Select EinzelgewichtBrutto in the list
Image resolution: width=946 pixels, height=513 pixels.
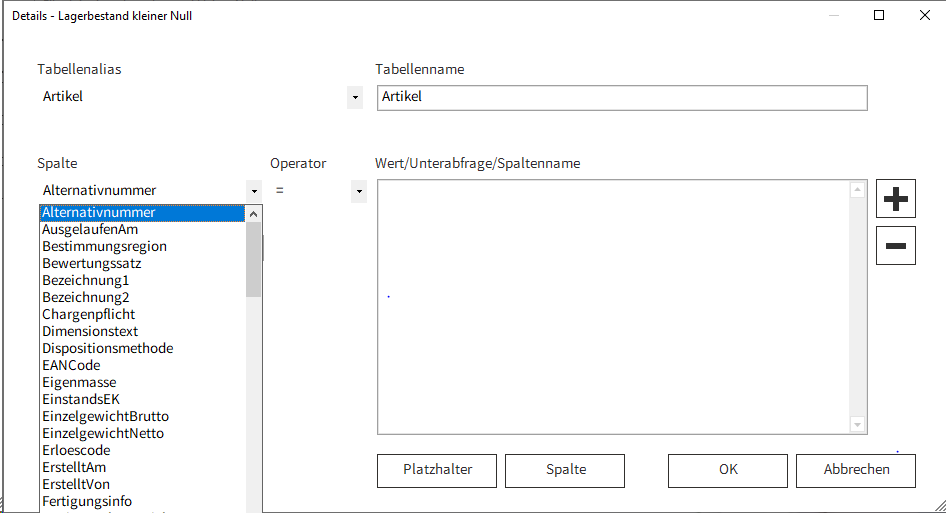coord(142,416)
